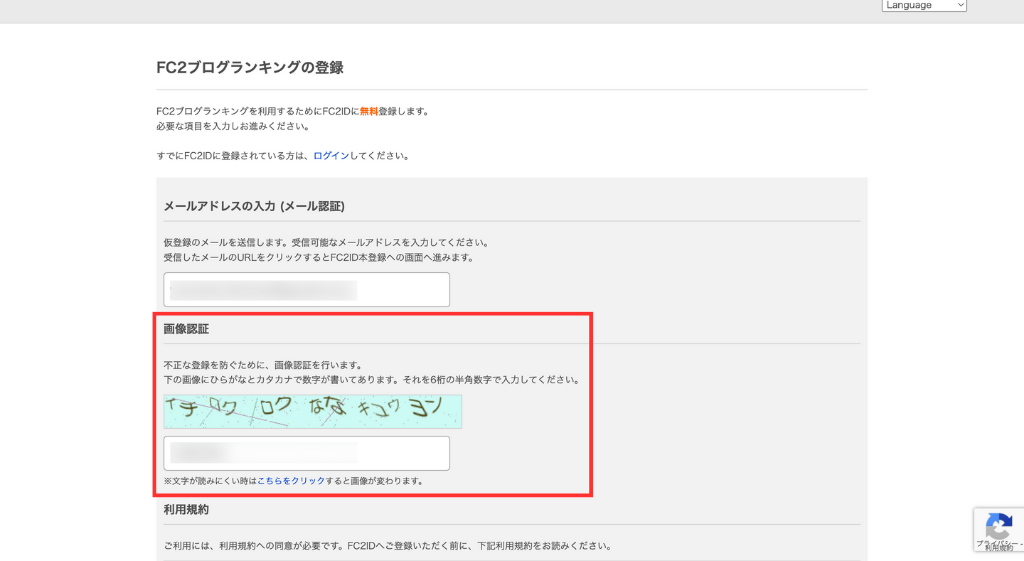Click the 画像認証 section heading
This screenshot has width=1024, height=561.
[x=186, y=329]
